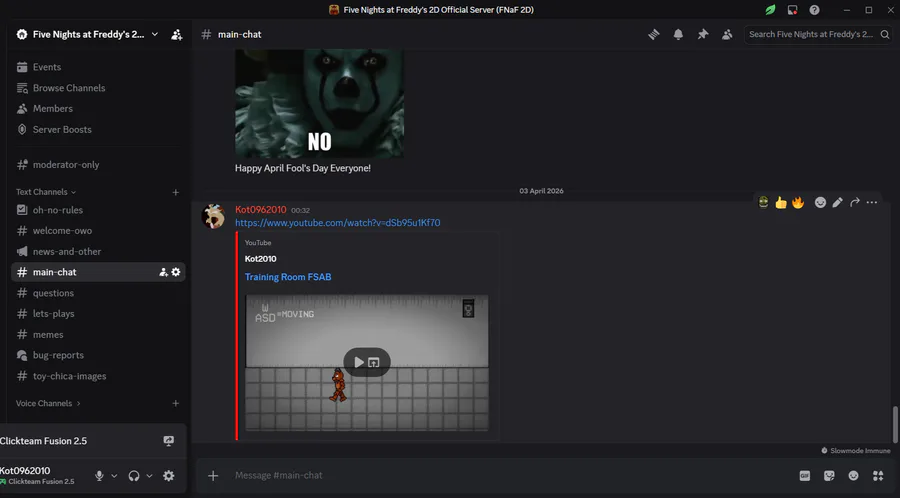The height and width of the screenshot is (498, 900).
Task: Click the Kot2010 channel name in embed
Action: (x=261, y=259)
